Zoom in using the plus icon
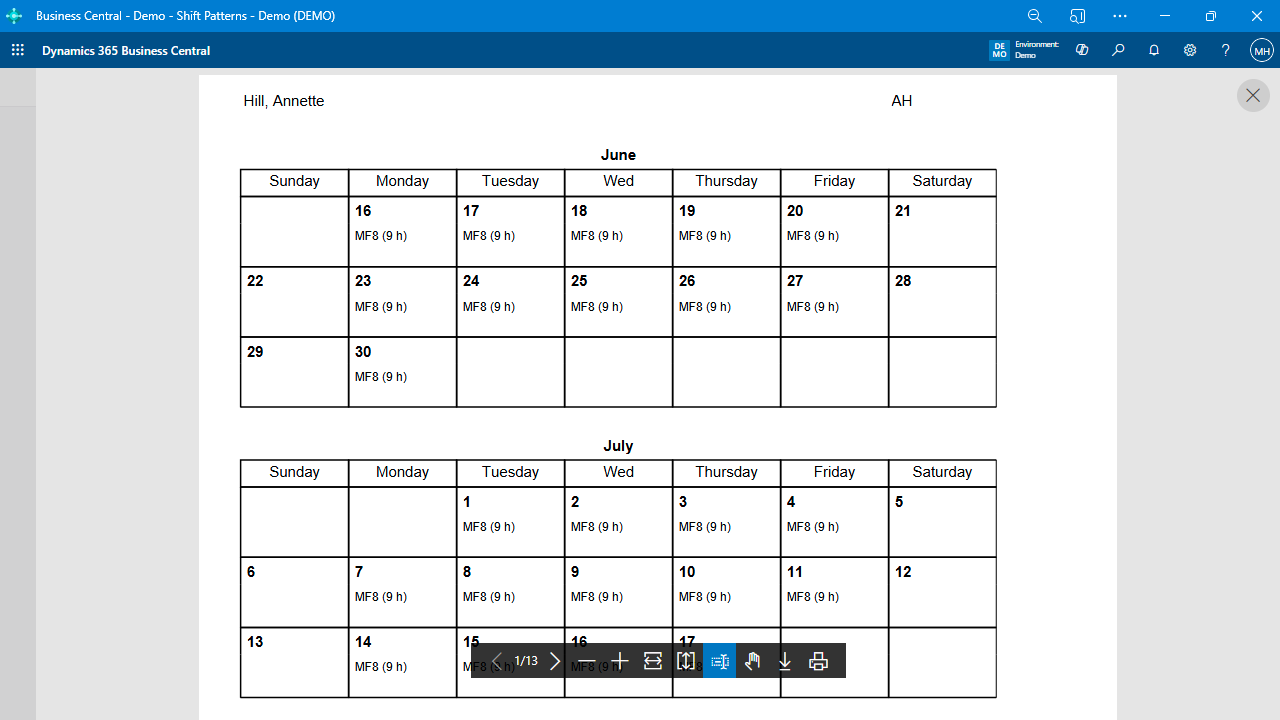Image resolution: width=1280 pixels, height=720 pixels. [x=620, y=661]
